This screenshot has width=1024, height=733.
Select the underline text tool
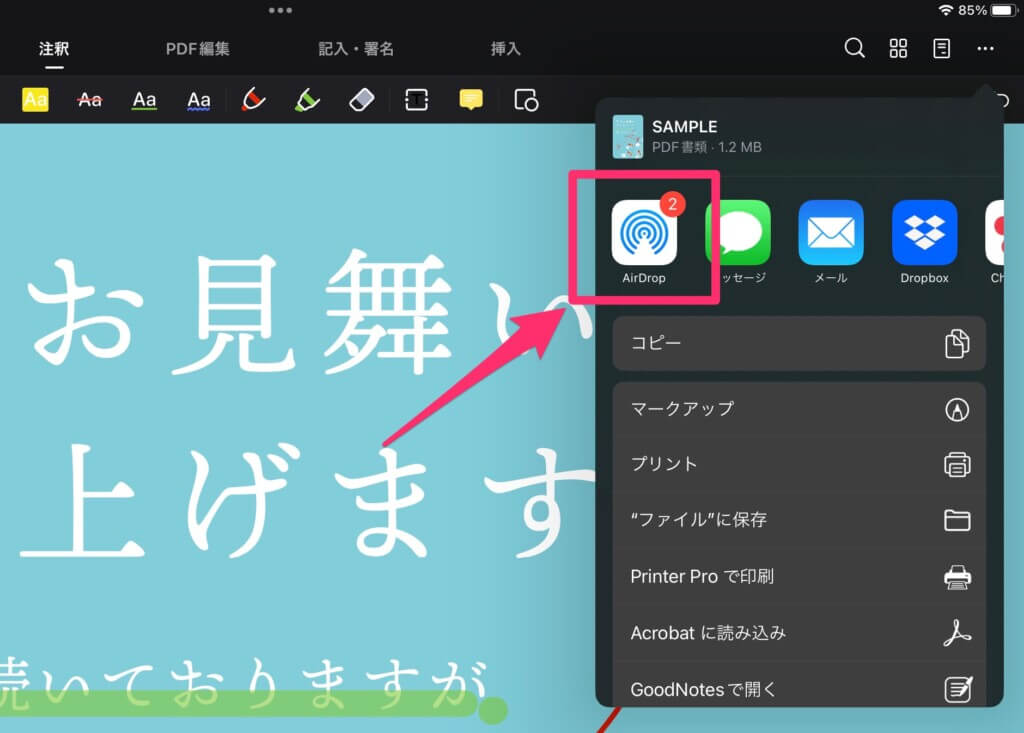145,99
